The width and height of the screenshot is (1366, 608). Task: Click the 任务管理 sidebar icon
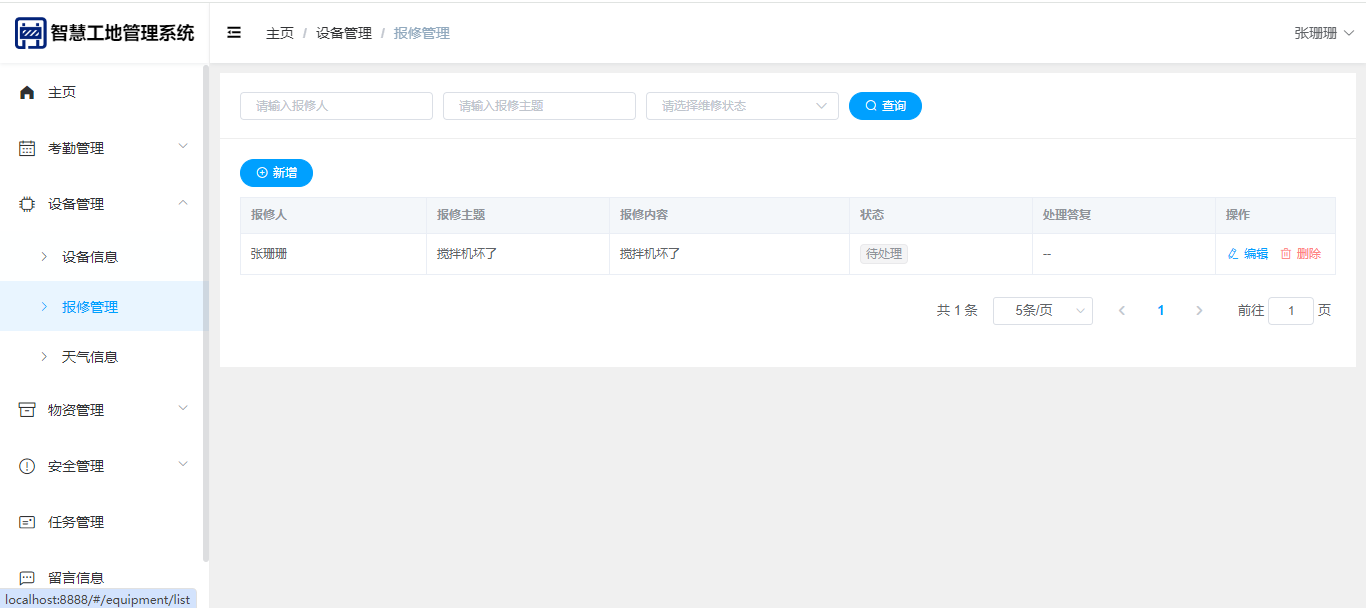pyautogui.click(x=27, y=522)
